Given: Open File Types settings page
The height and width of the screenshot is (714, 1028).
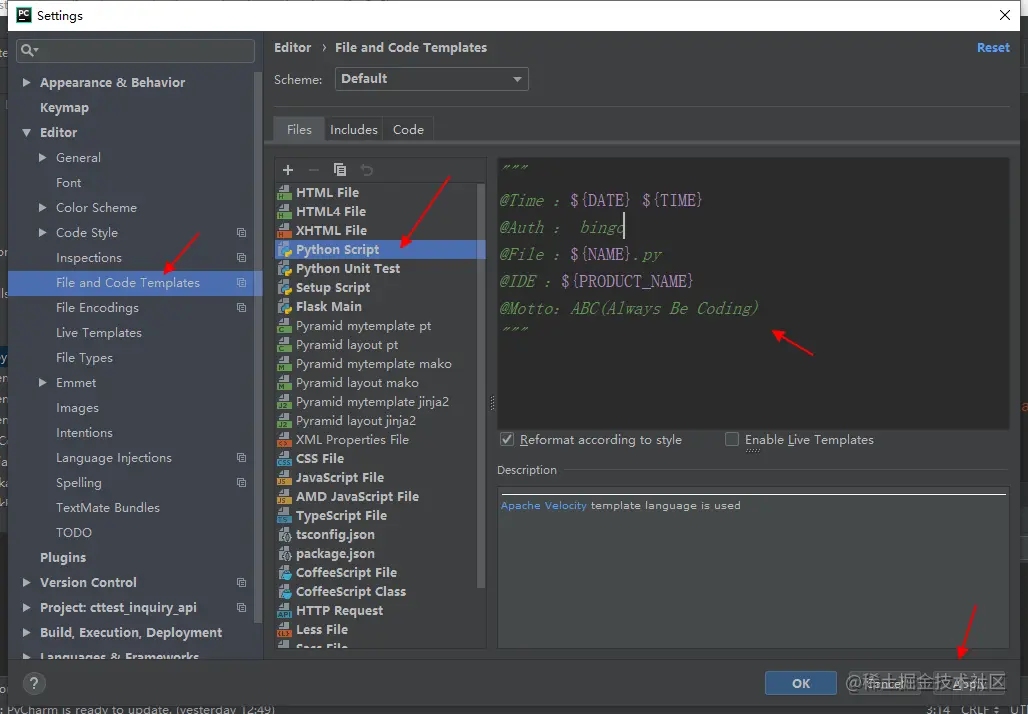Looking at the screenshot, I should click(85, 358).
